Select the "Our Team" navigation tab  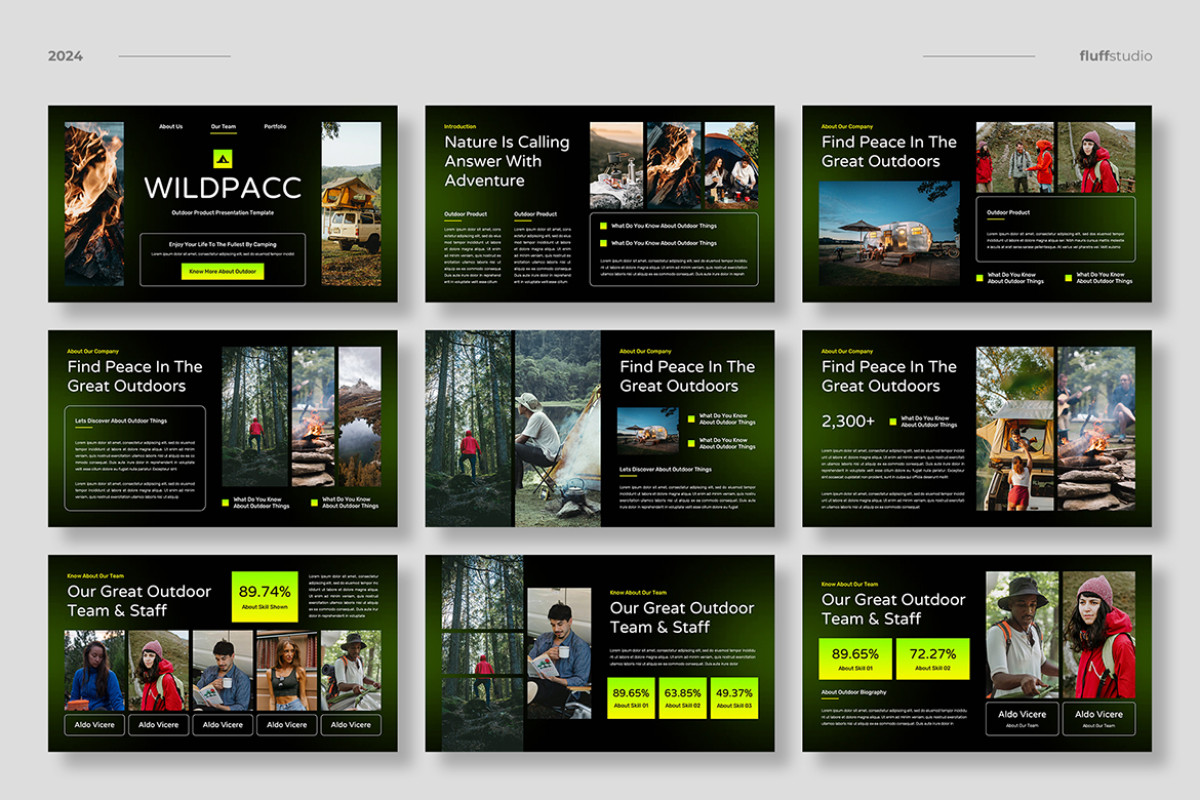click(225, 126)
